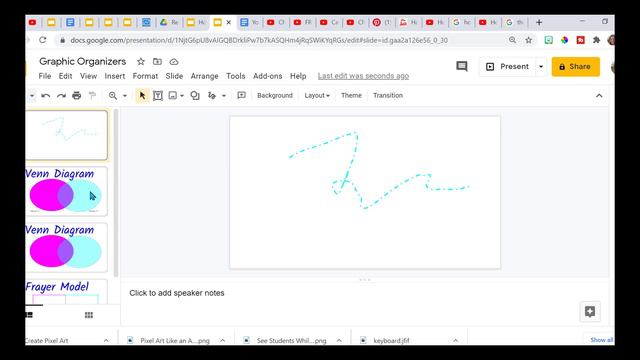Screen dimensions: 640x360
Task: Open the line type dropdown arrow
Action: coord(224,96)
